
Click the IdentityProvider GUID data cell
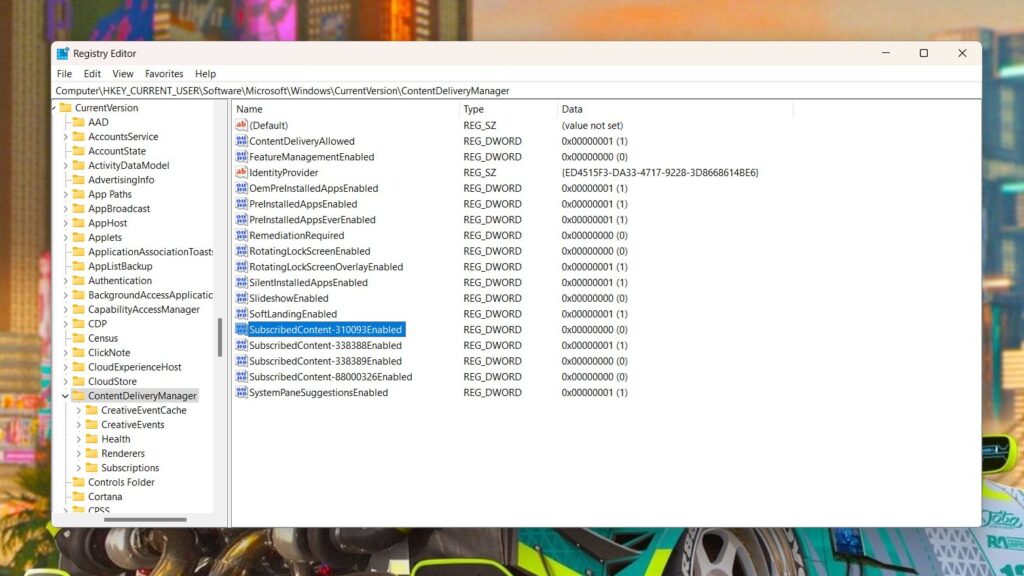tap(660, 172)
